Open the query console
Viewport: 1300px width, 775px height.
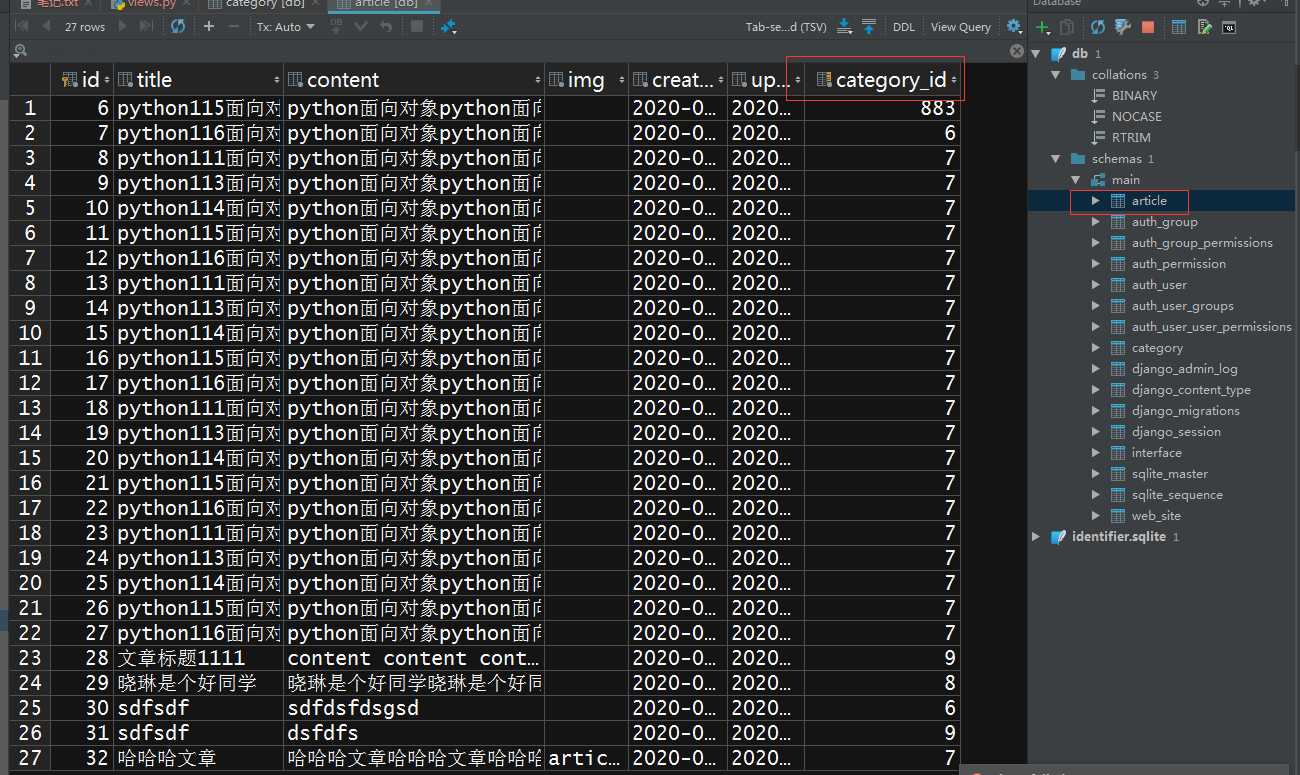click(x=1229, y=28)
